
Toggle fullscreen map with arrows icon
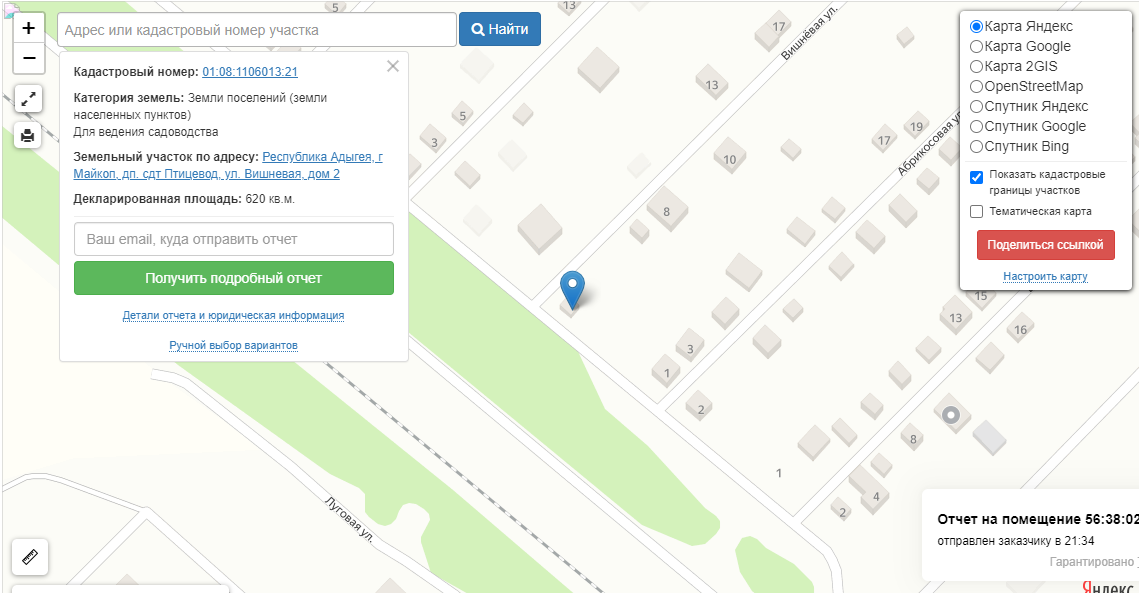click(28, 99)
